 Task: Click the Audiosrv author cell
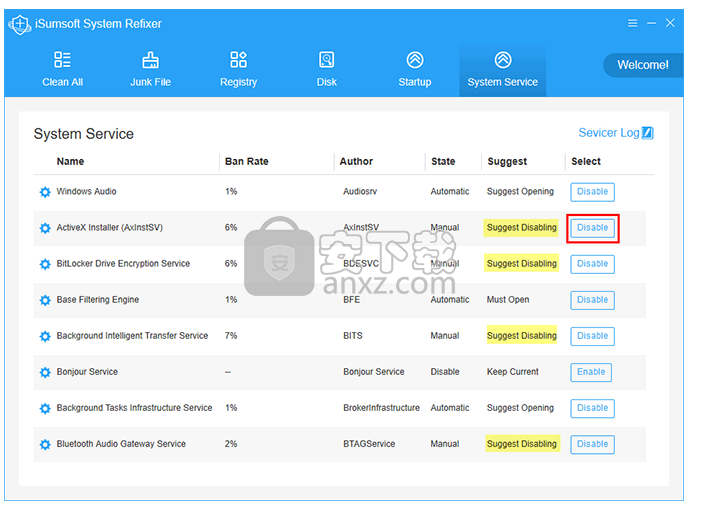click(360, 192)
